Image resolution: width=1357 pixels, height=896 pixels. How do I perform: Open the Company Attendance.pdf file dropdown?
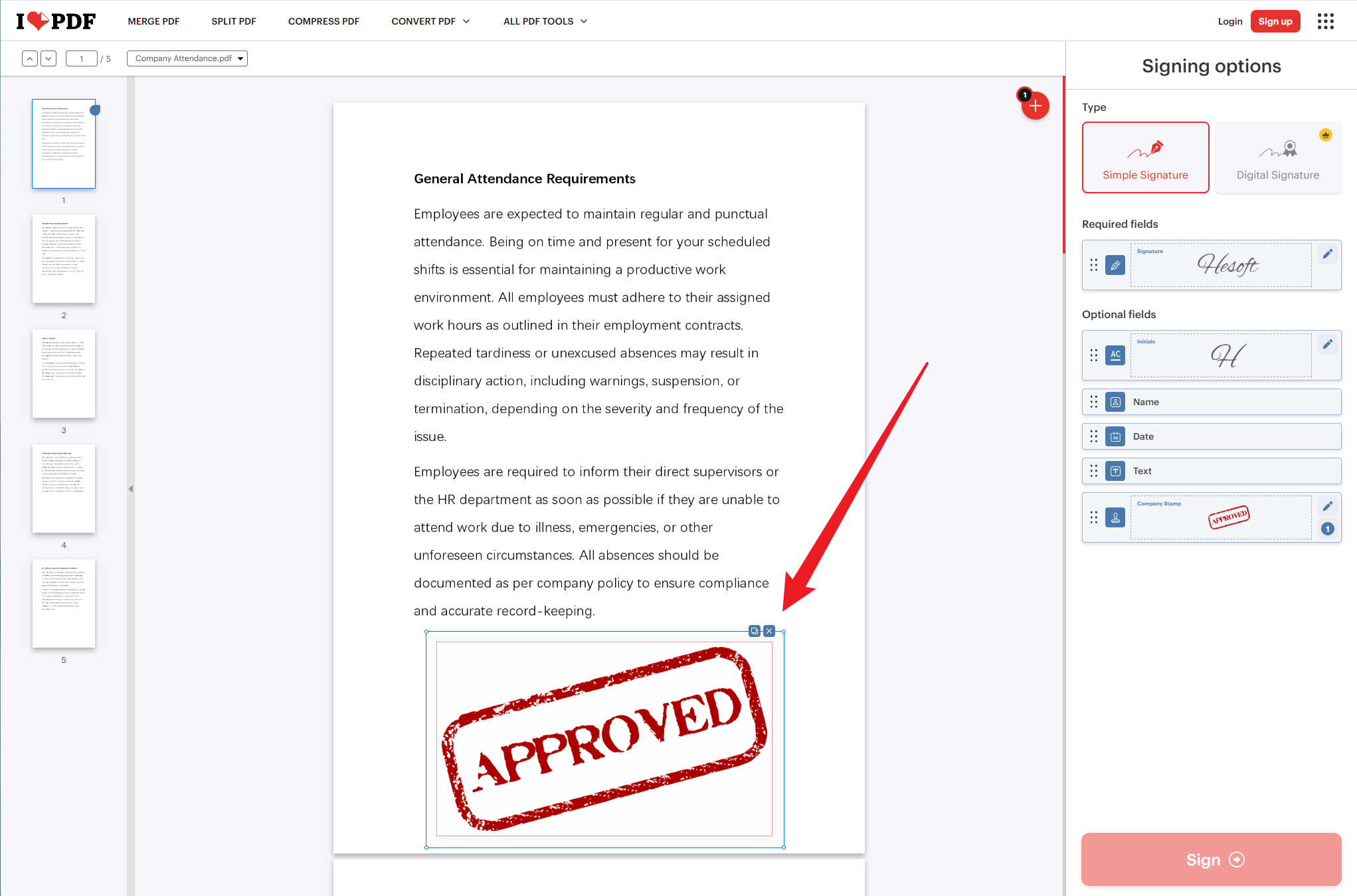pos(187,58)
